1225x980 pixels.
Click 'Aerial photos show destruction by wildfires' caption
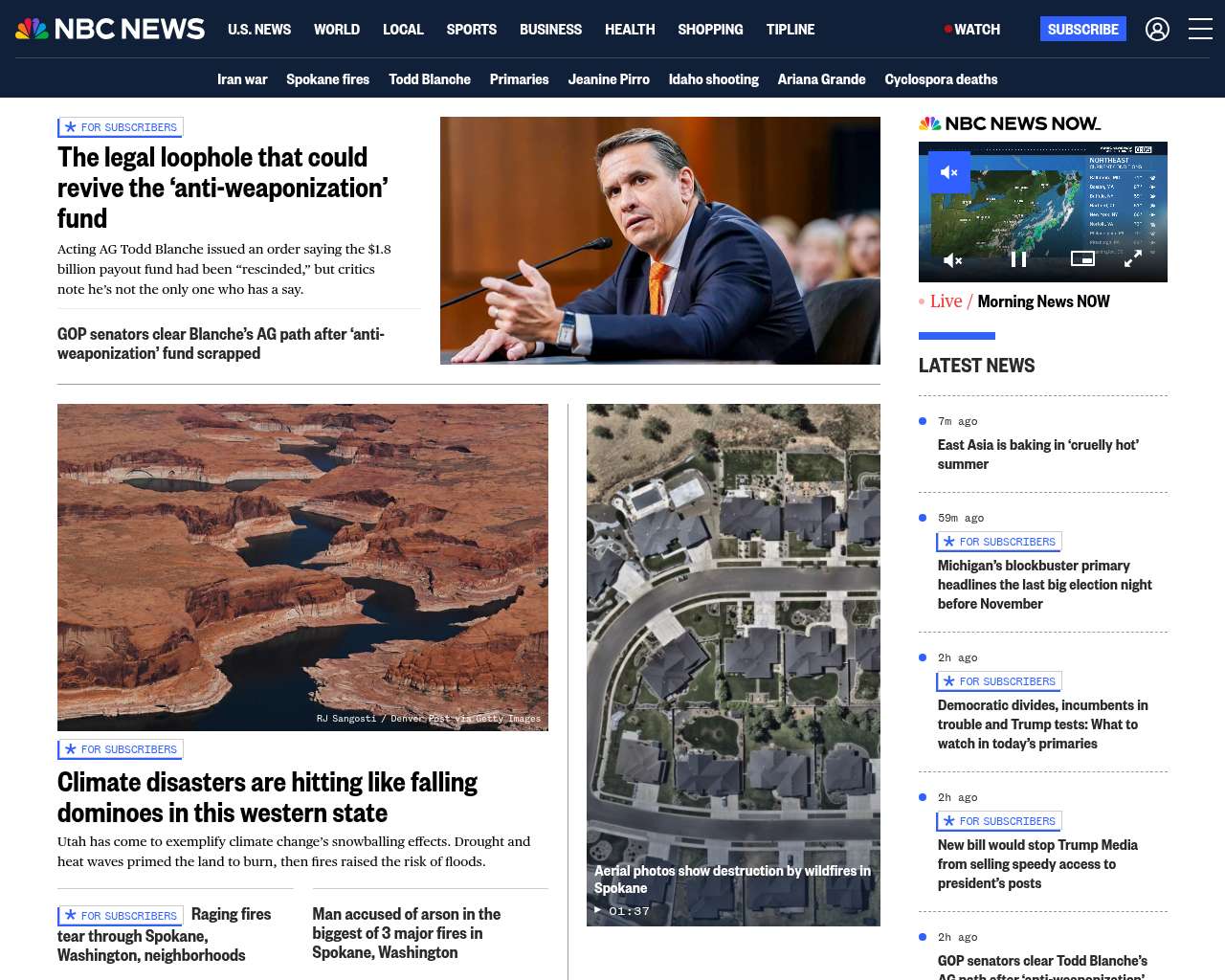732,880
